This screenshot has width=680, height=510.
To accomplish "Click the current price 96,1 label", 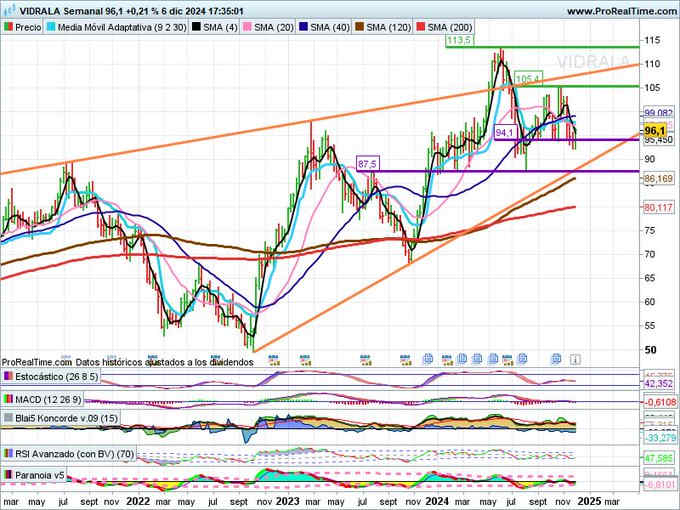I will pyautogui.click(x=655, y=131).
